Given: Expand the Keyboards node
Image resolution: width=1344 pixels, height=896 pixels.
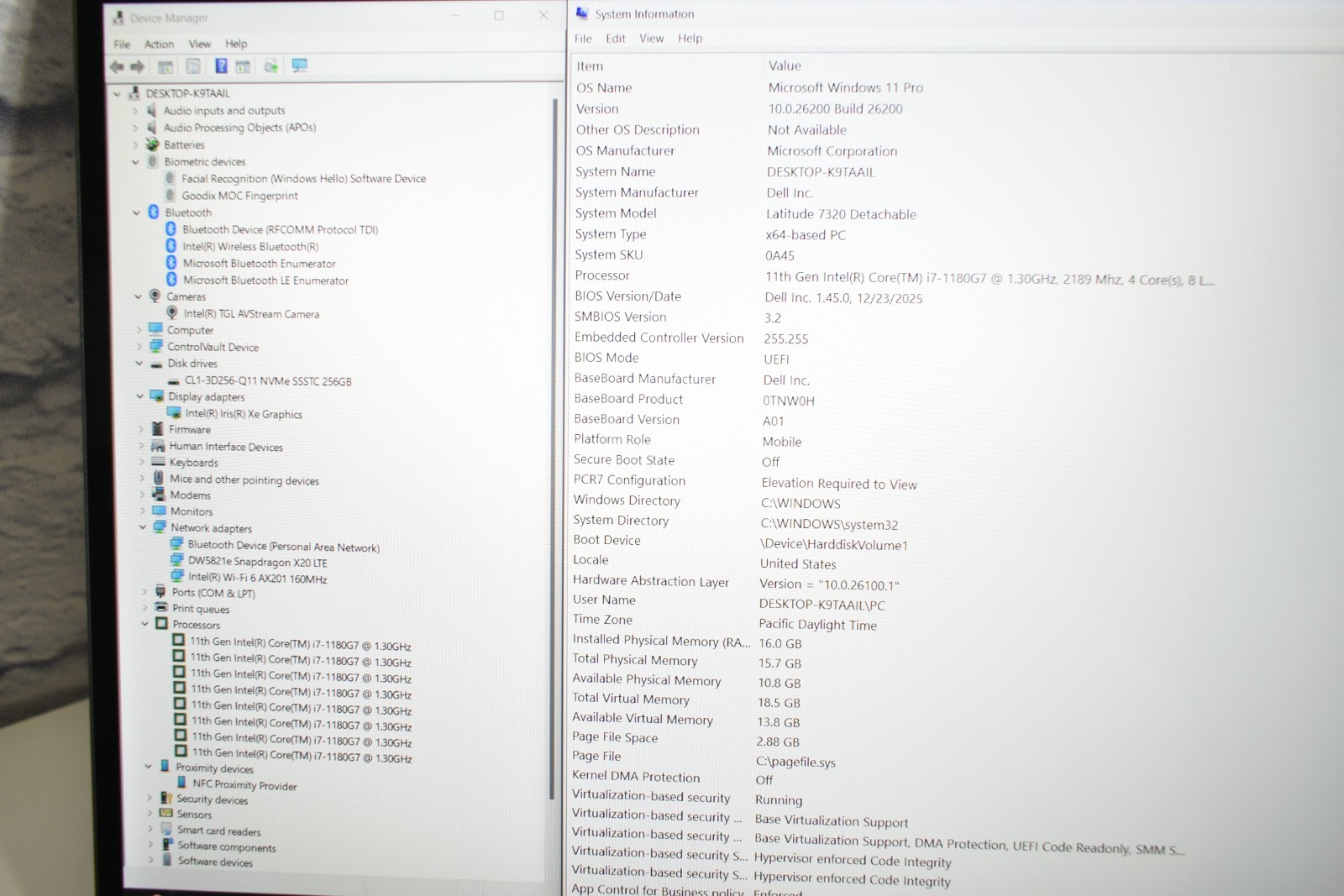Looking at the screenshot, I should coord(141,462).
